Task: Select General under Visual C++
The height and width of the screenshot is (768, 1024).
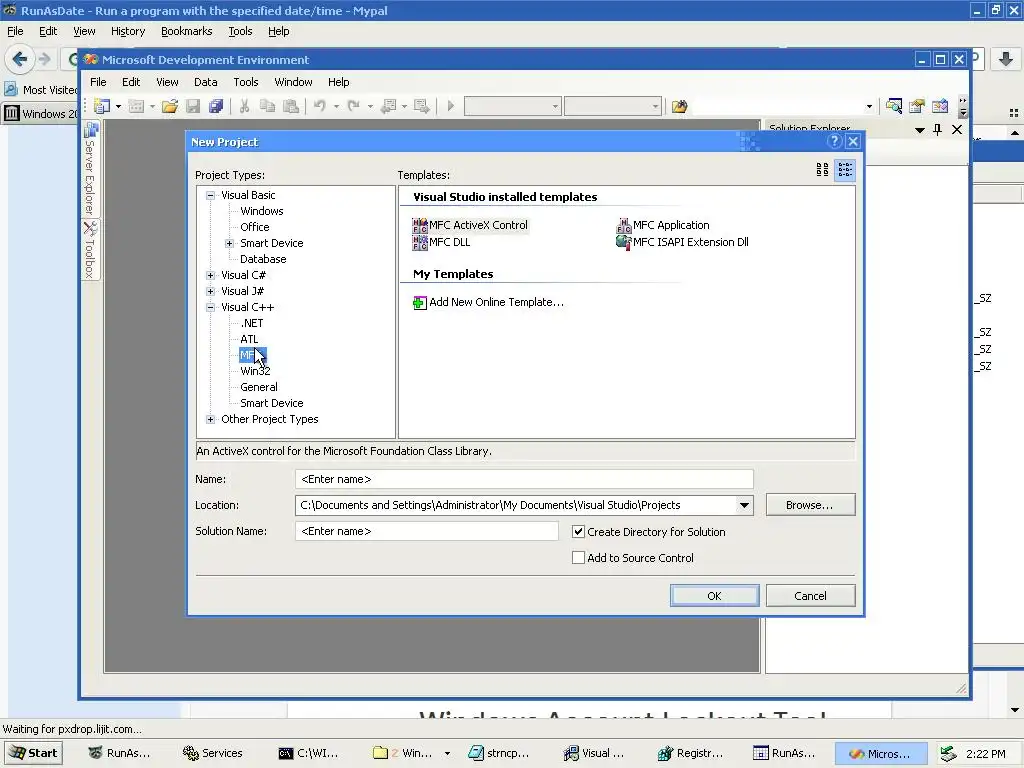Action: click(x=259, y=387)
